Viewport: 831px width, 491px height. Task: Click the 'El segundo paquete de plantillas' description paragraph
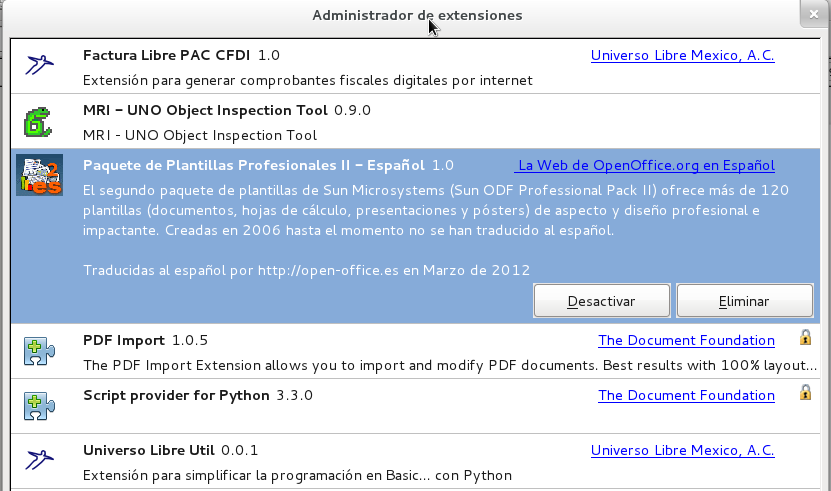436,210
